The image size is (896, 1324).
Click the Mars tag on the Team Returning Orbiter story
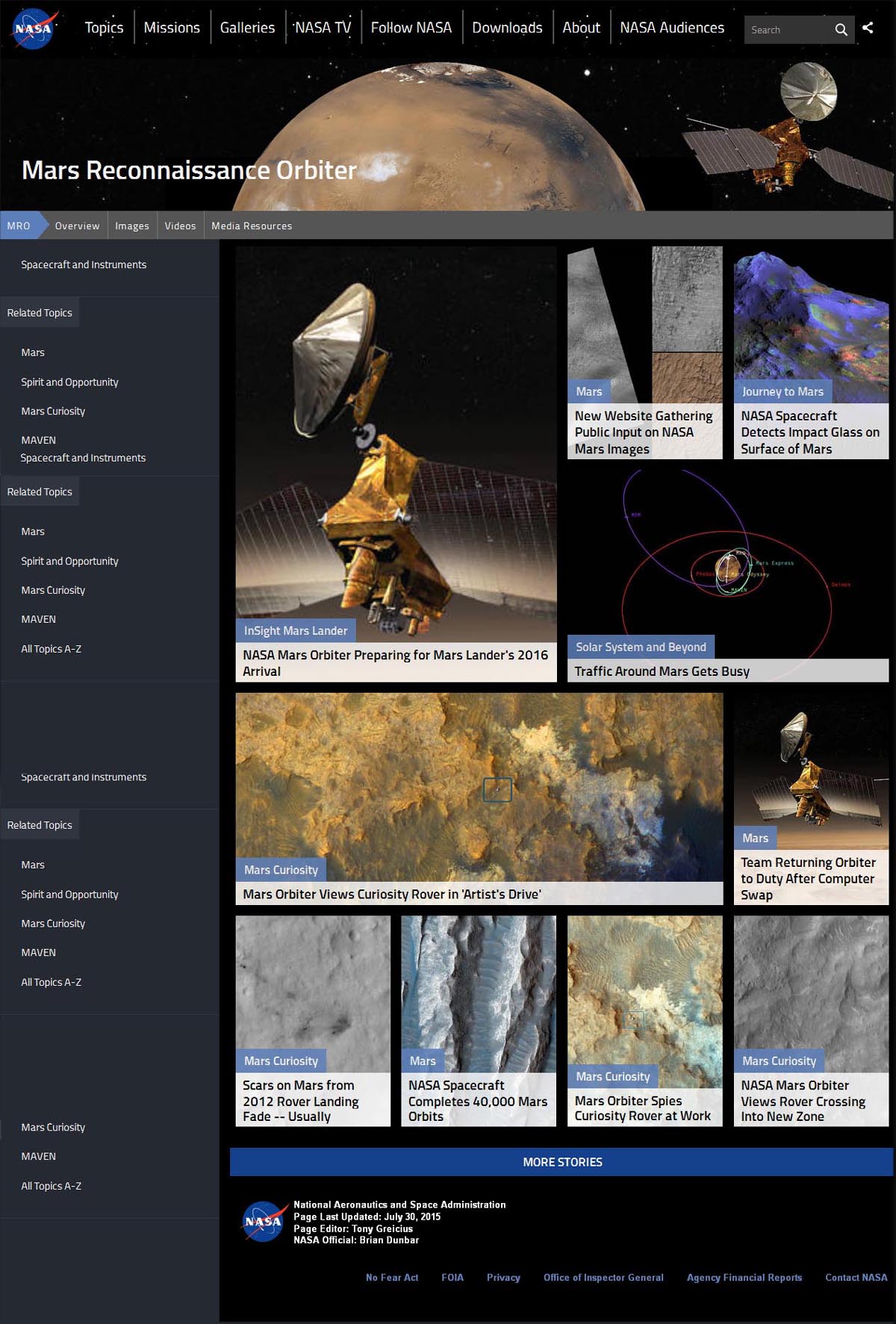coord(756,838)
